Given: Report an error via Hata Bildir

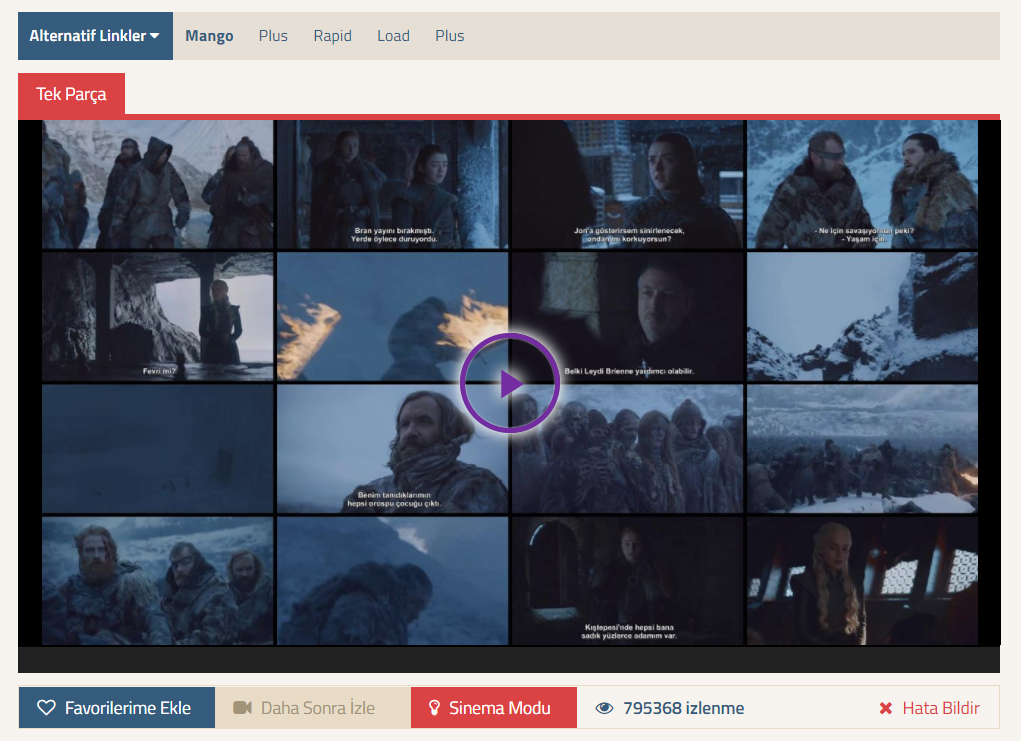Looking at the screenshot, I should click(929, 708).
